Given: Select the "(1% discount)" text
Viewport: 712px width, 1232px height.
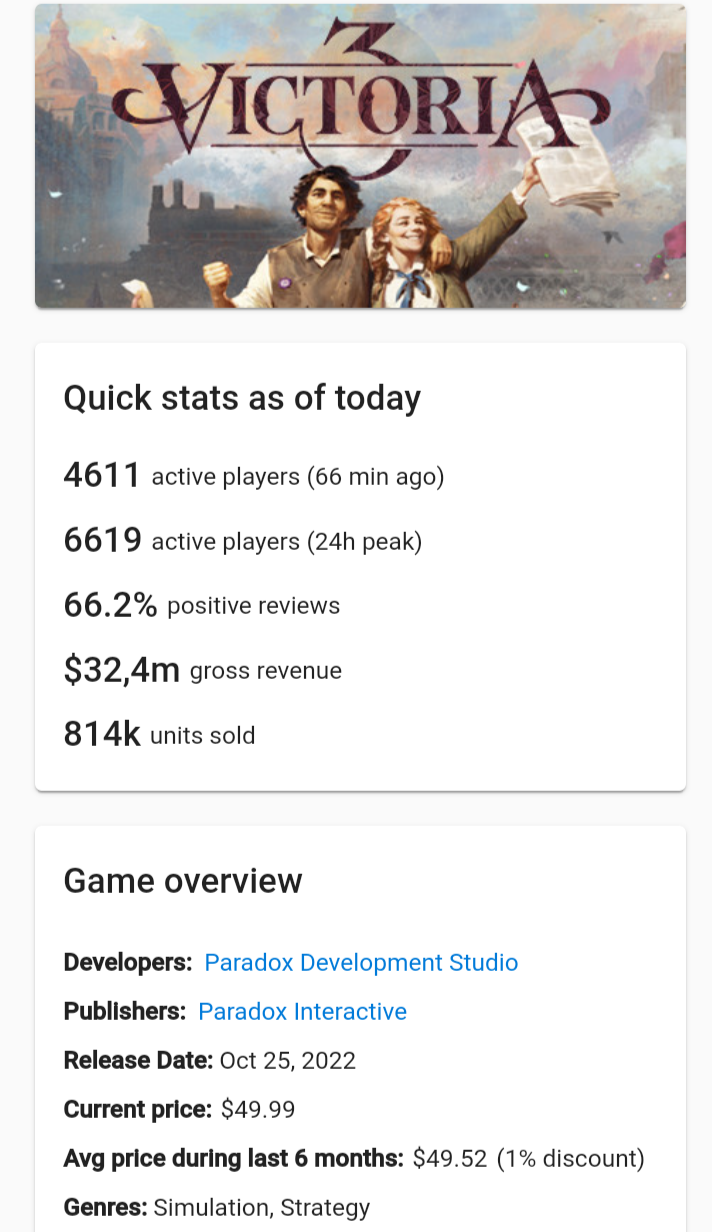Looking at the screenshot, I should pyautogui.click(x=571, y=1158).
